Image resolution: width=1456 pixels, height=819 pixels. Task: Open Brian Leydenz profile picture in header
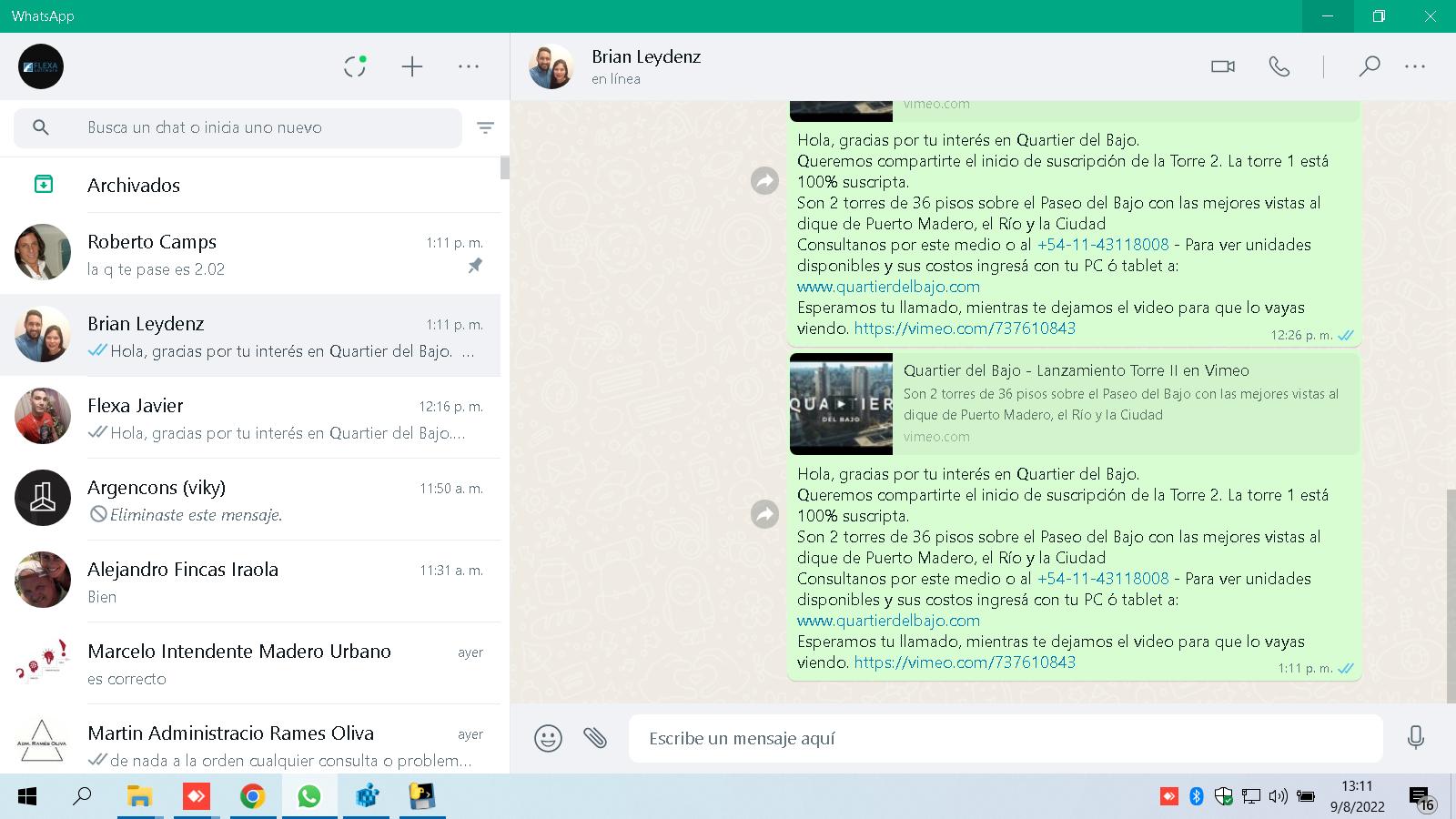point(551,66)
